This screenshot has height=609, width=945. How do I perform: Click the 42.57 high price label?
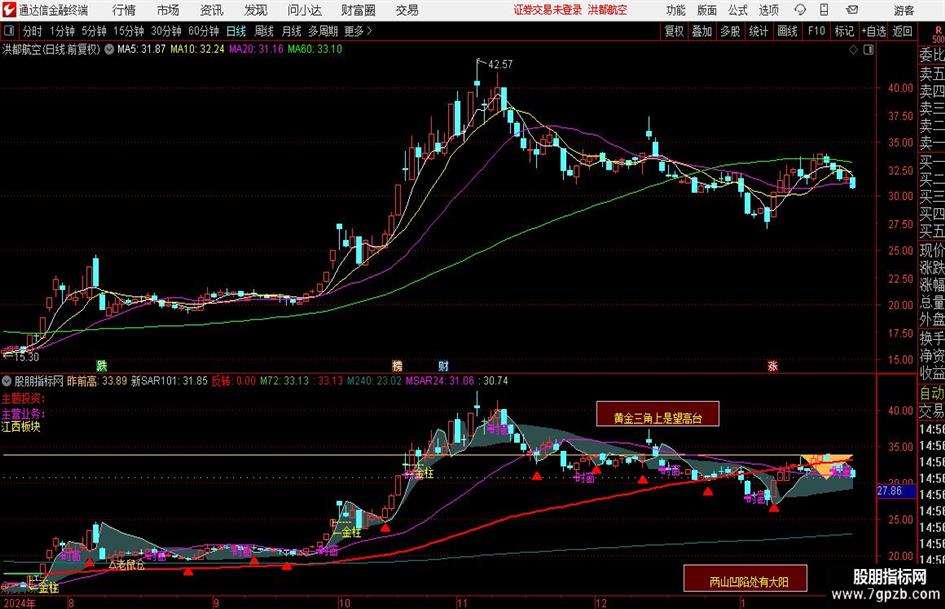coord(500,65)
